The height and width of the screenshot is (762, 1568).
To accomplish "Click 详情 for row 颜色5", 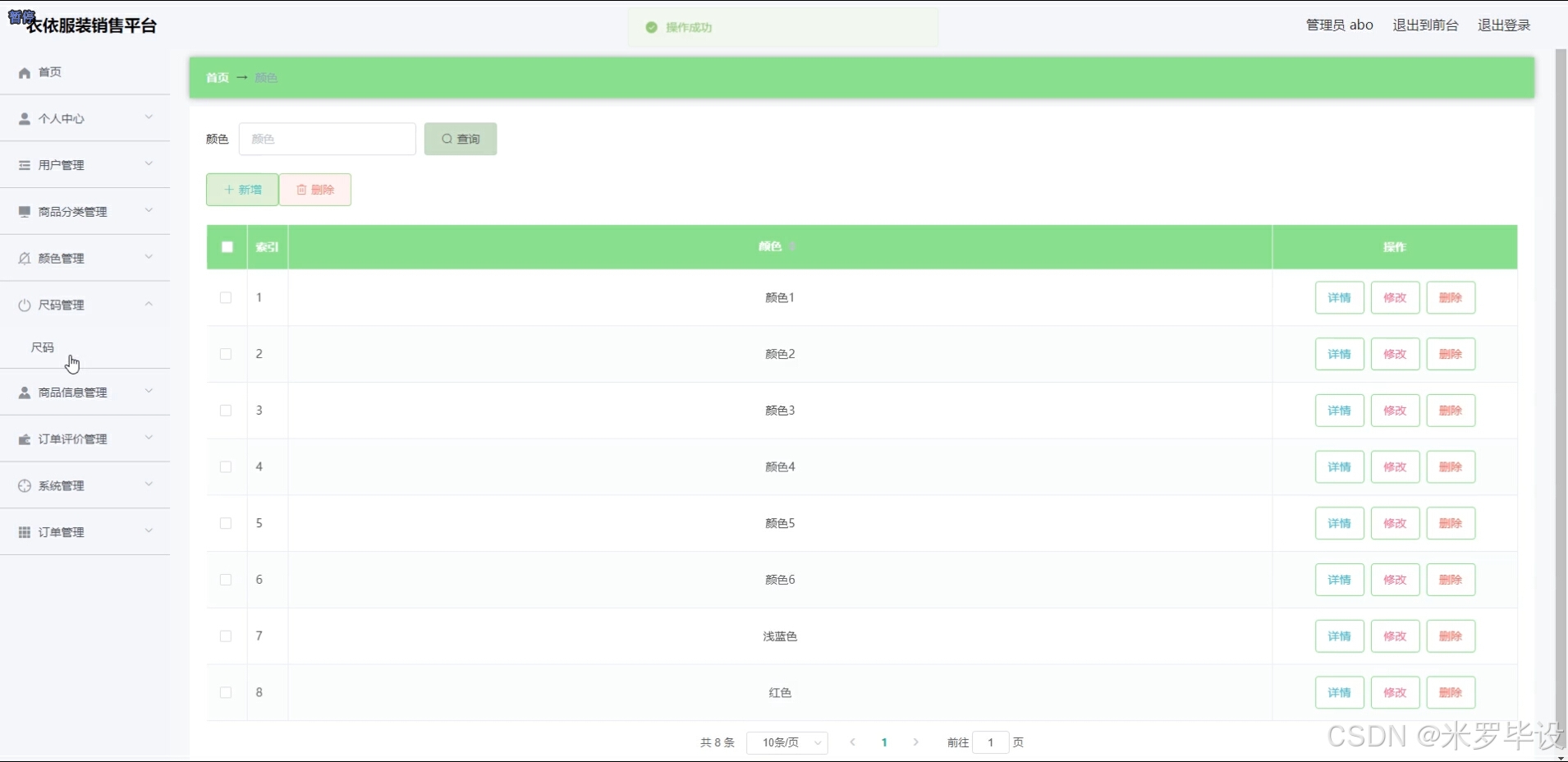I will [1339, 523].
